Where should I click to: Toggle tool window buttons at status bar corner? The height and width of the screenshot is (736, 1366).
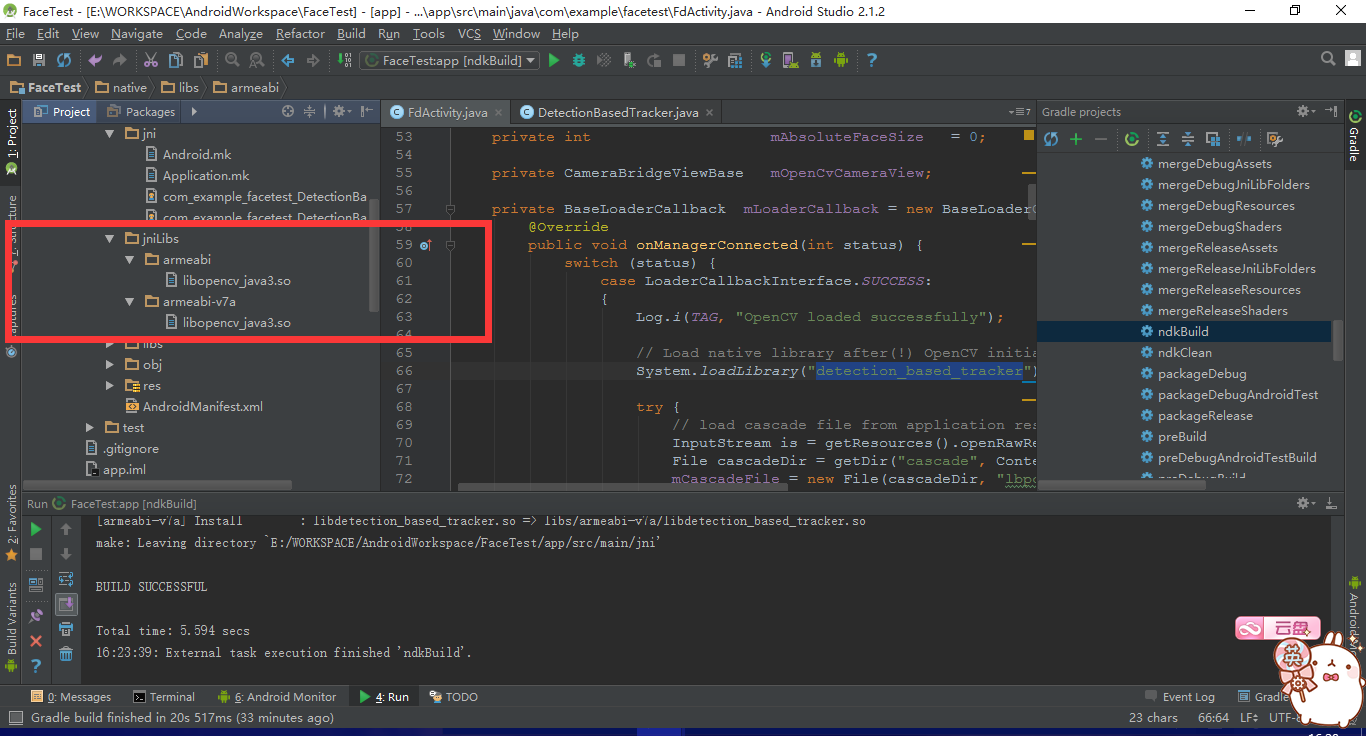14,717
